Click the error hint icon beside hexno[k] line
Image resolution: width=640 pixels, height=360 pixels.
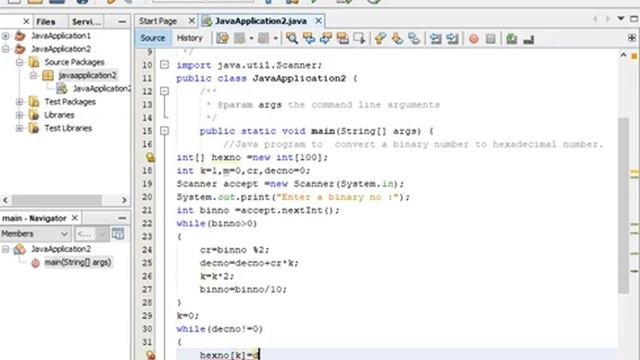coord(150,355)
